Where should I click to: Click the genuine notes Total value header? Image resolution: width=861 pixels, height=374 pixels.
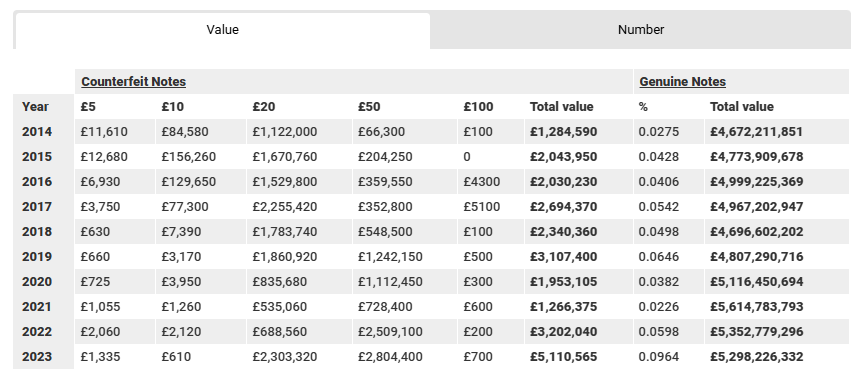[x=741, y=107]
